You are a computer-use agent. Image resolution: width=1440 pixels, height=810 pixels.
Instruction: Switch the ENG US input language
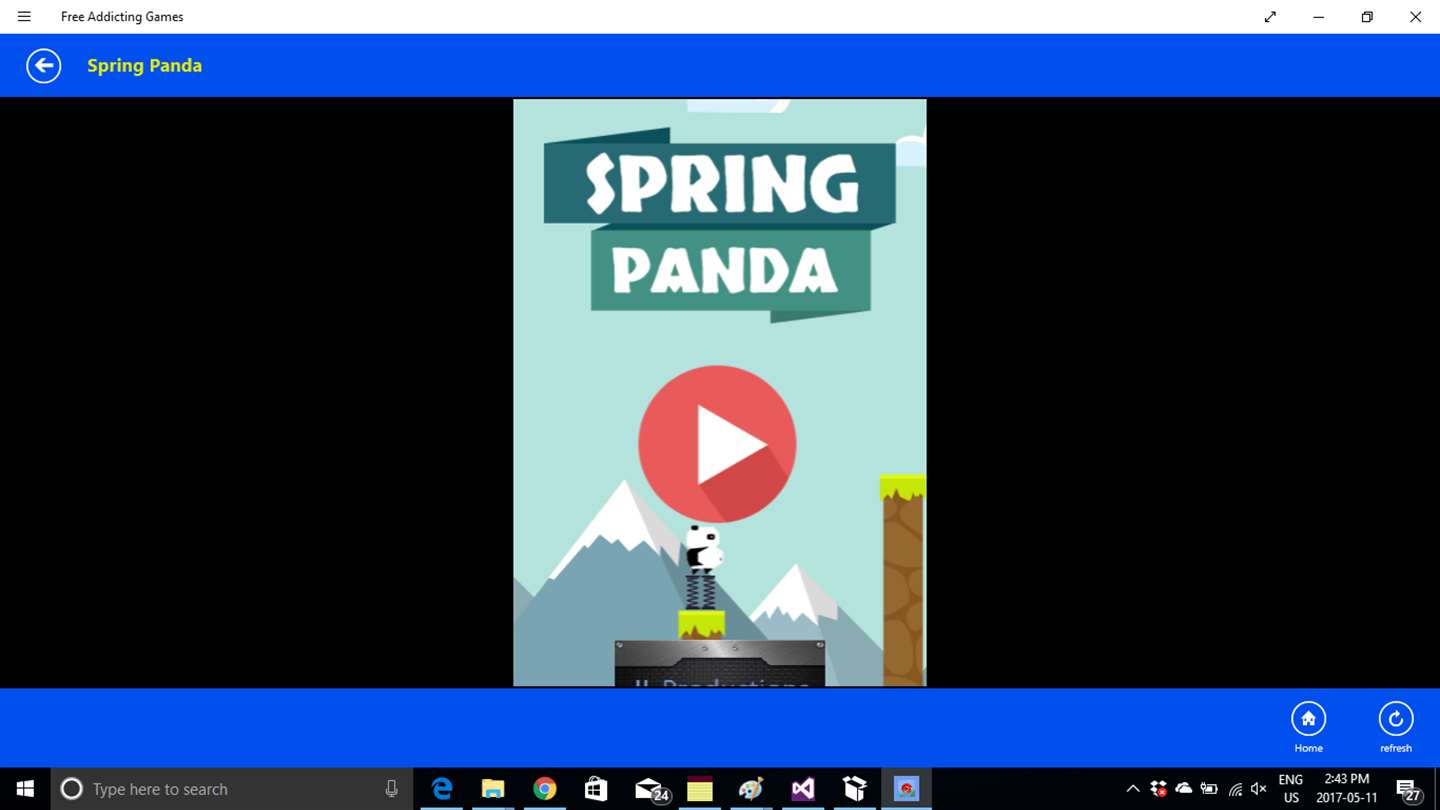click(1291, 789)
